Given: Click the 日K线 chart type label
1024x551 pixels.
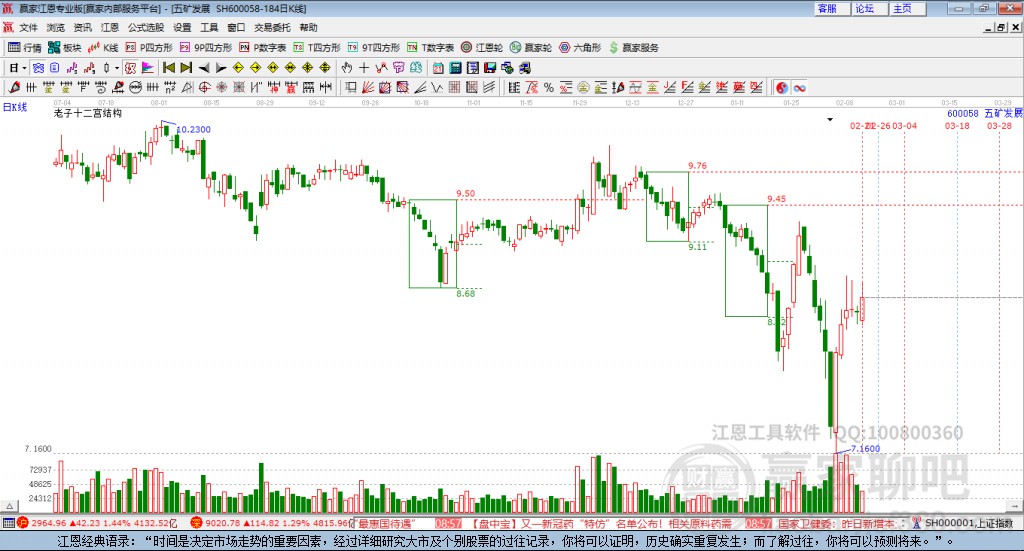Looking at the screenshot, I should [x=15, y=107].
